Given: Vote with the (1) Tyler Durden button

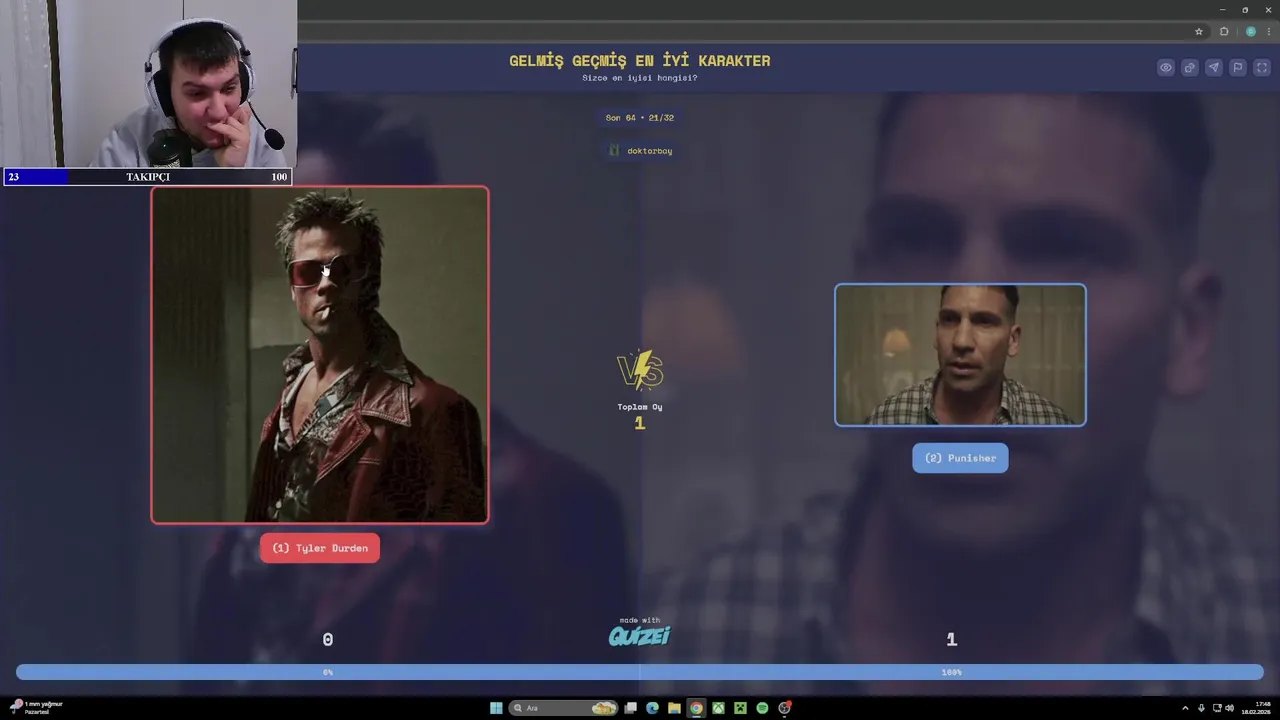Looking at the screenshot, I should [x=320, y=548].
